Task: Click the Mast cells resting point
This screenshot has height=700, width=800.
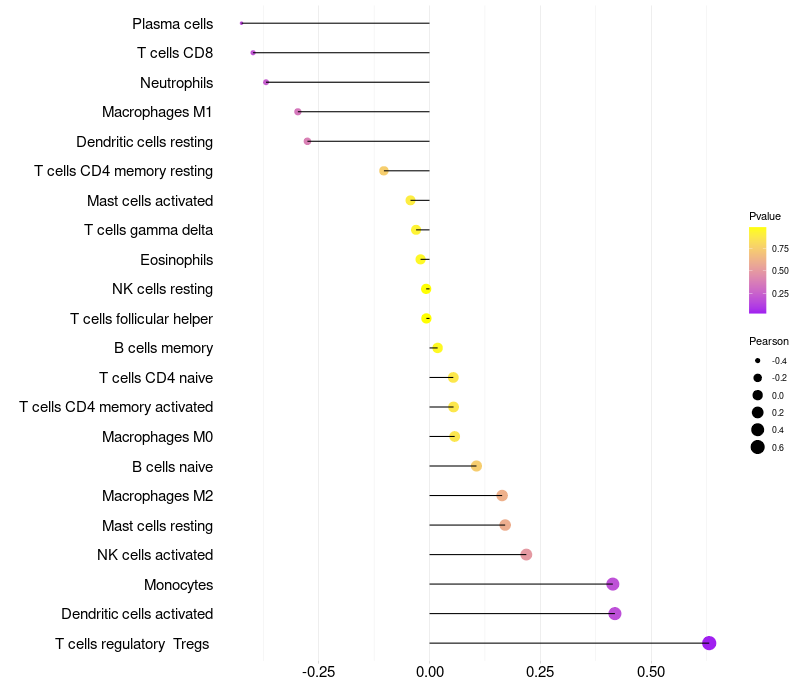Action: [505, 525]
